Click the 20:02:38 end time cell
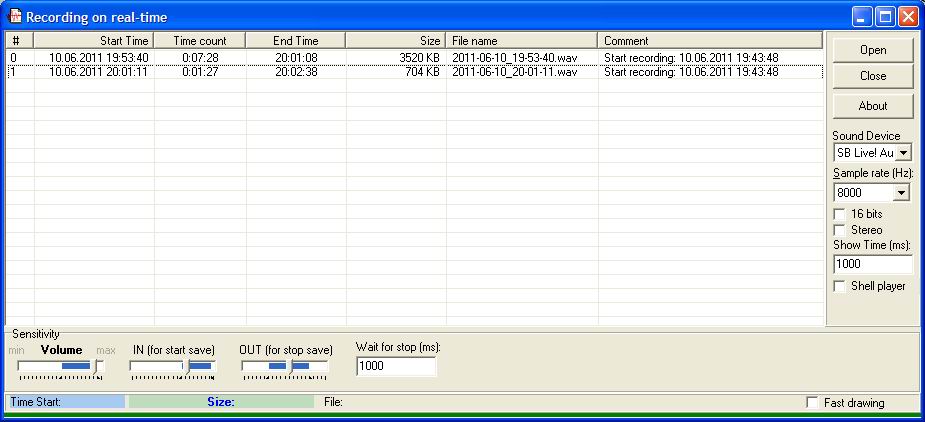The image size is (925, 422). click(296, 72)
